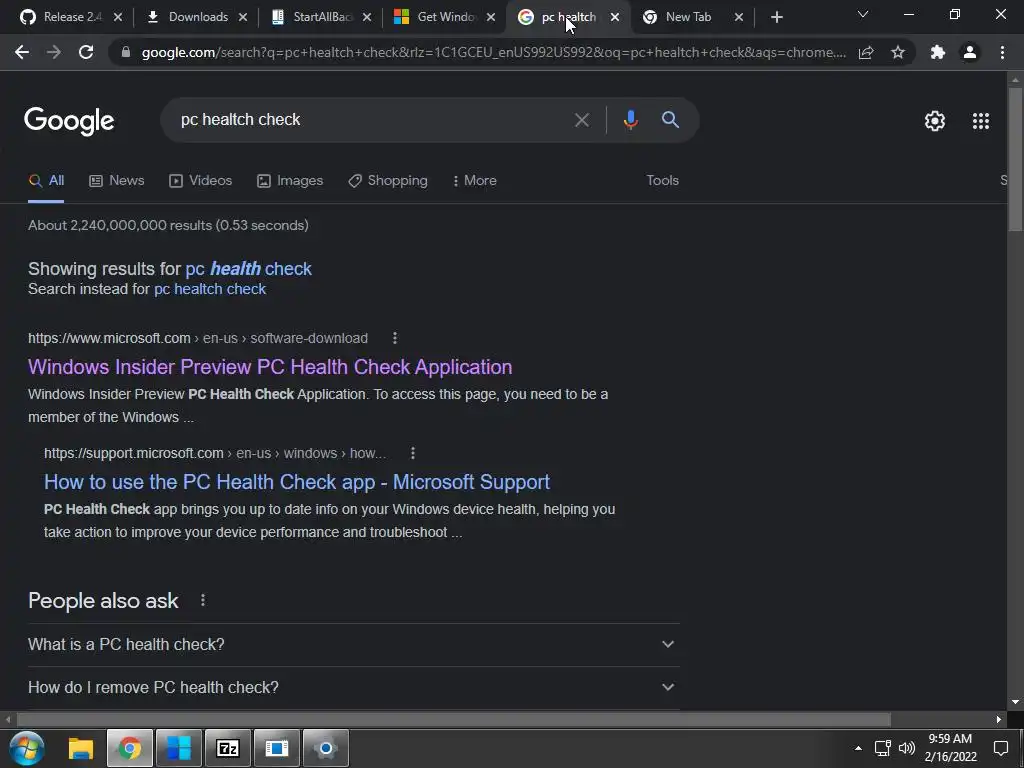This screenshot has height=768, width=1024.
Task: Open the tab search chevron
Action: coord(863,14)
